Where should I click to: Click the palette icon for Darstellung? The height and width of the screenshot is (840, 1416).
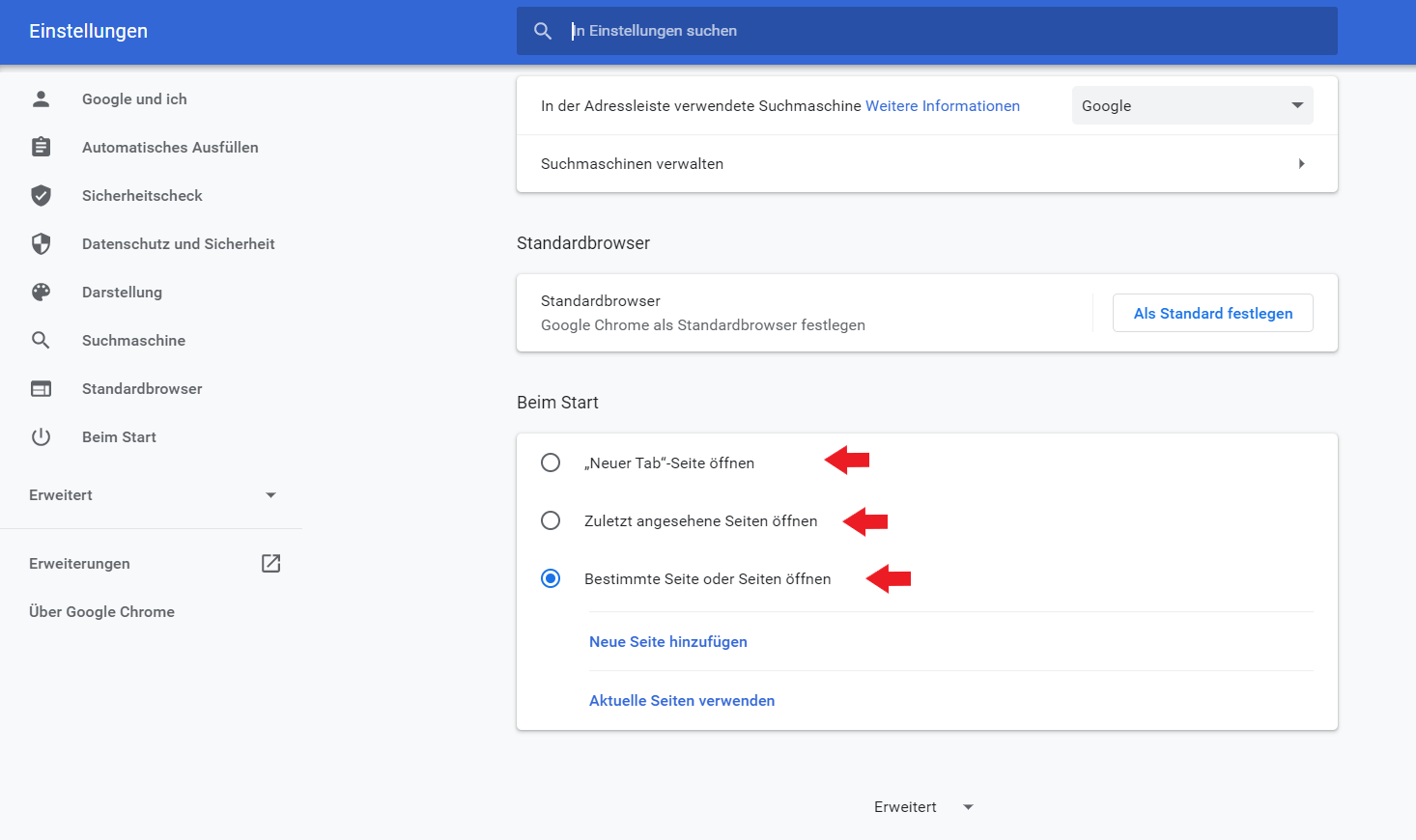41,292
